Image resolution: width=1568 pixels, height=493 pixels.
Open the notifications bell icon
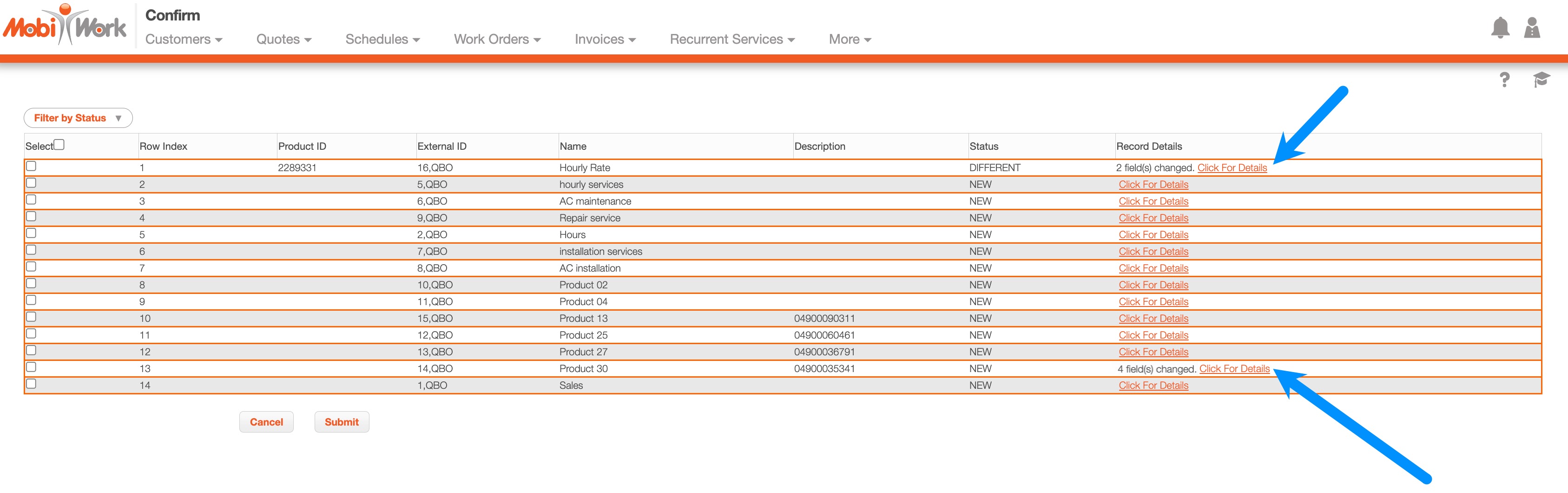pyautogui.click(x=1500, y=28)
